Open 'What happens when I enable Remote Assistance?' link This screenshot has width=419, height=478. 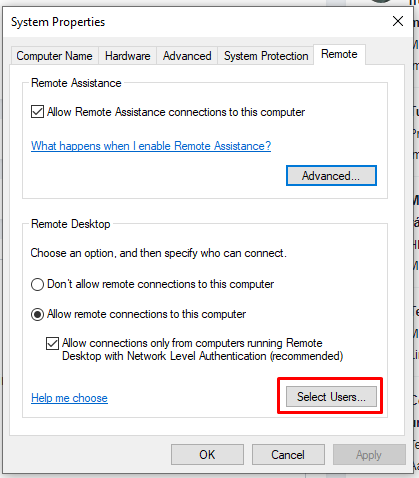click(151, 146)
